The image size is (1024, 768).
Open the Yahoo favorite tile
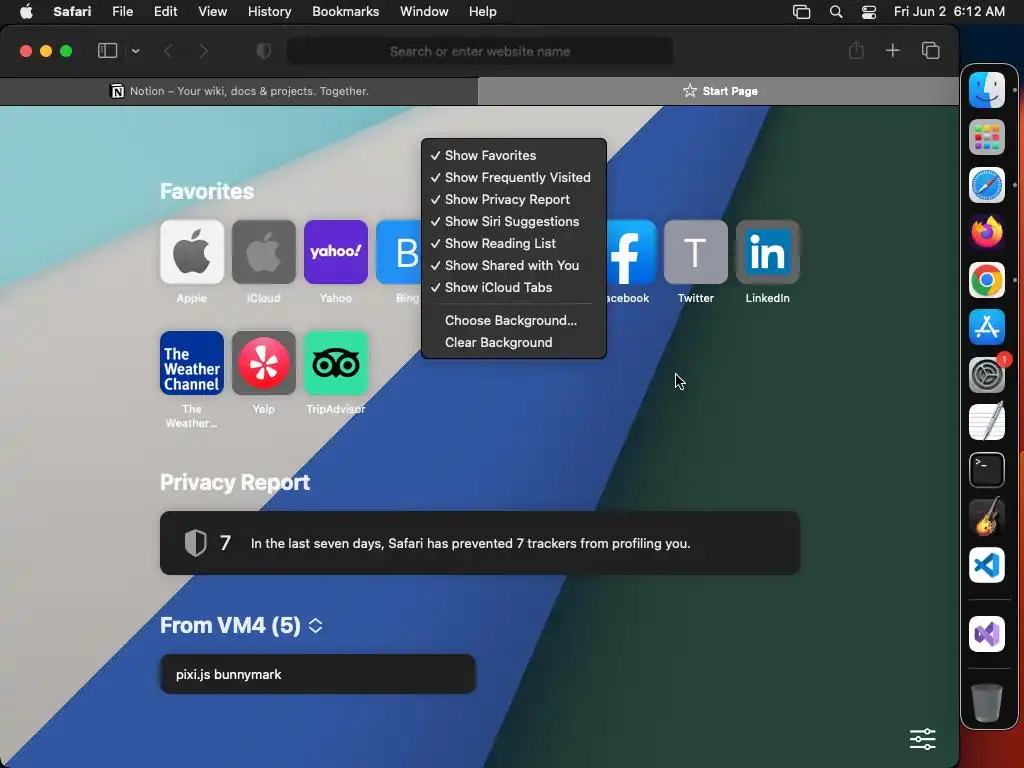pyautogui.click(x=336, y=252)
